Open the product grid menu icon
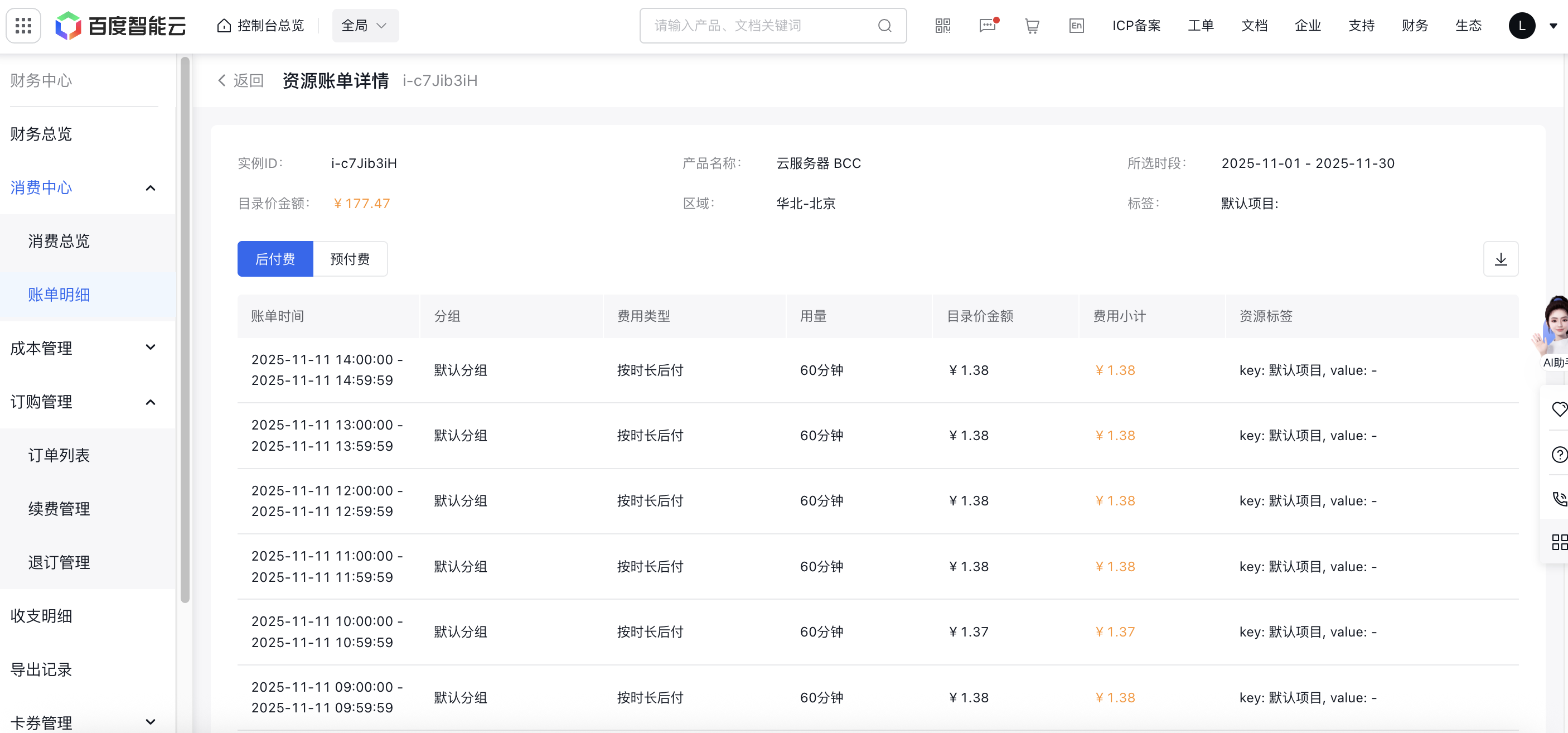The width and height of the screenshot is (1568, 733). coord(23,26)
